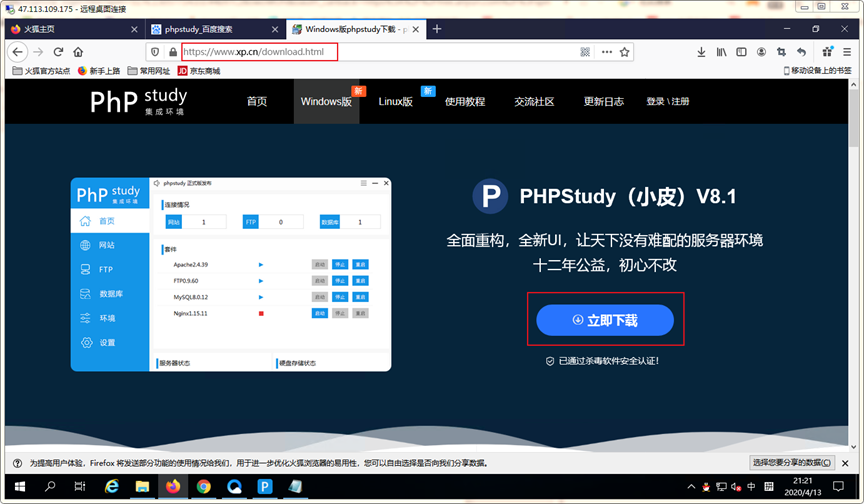Open the page actions three-dot menu

point(607,52)
